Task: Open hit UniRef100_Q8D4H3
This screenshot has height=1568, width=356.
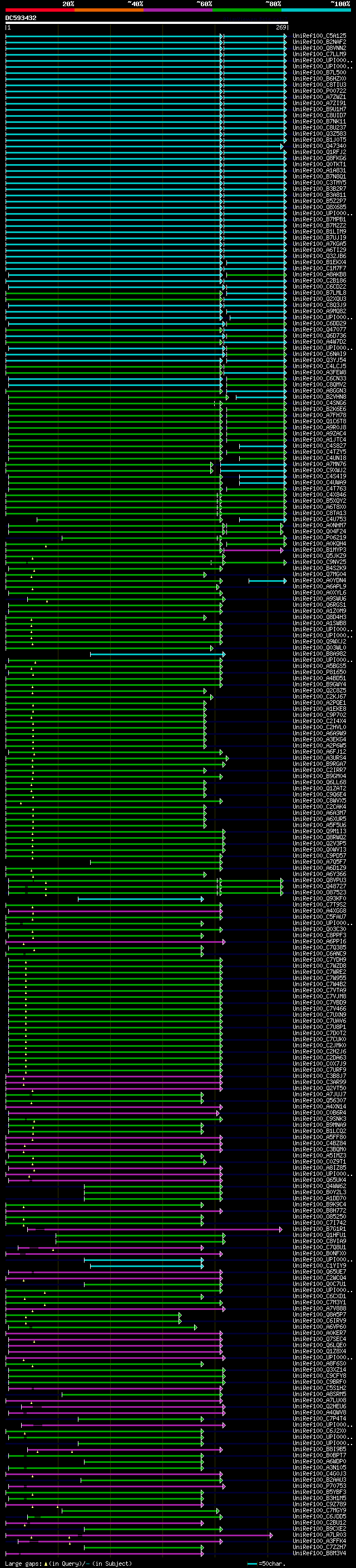Action: click(x=319, y=617)
